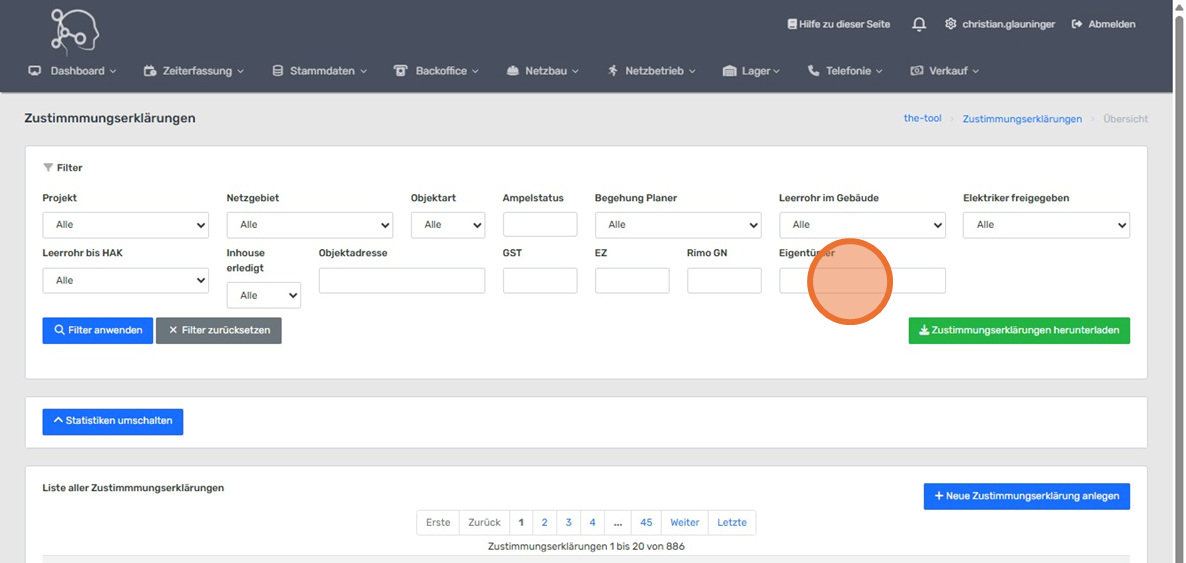The image size is (1186, 563).
Task: Go to page 45 in pagination
Action: [x=646, y=523]
